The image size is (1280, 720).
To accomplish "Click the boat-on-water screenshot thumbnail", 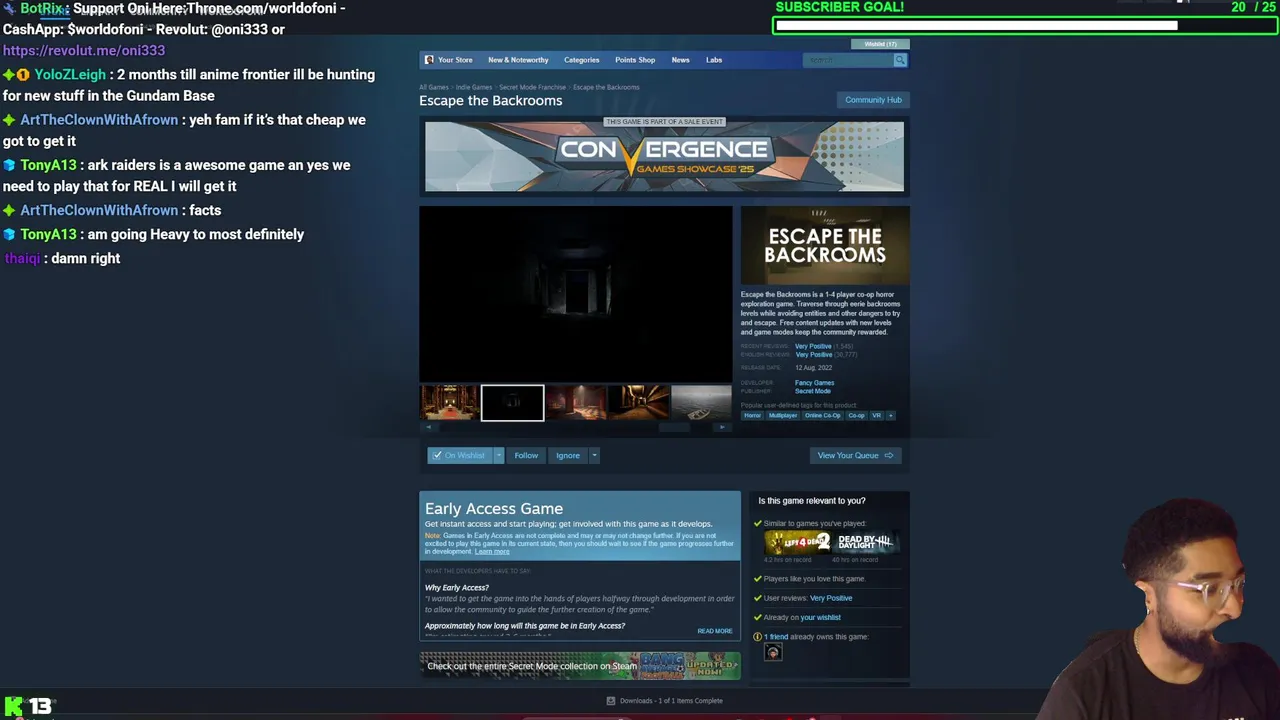I will (x=701, y=402).
